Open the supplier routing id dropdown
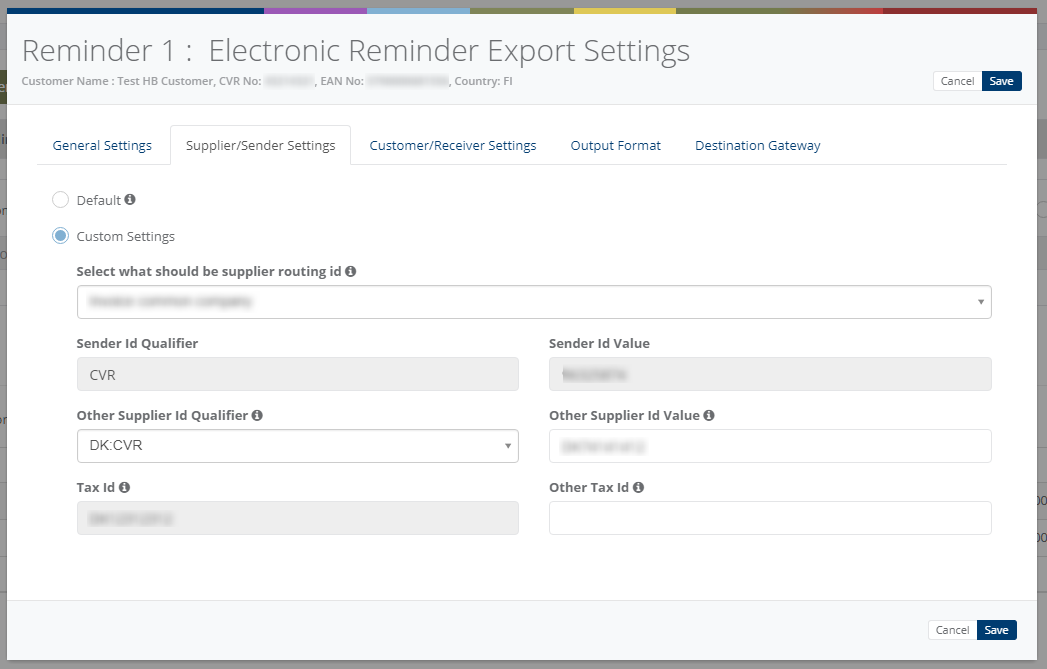 534,302
